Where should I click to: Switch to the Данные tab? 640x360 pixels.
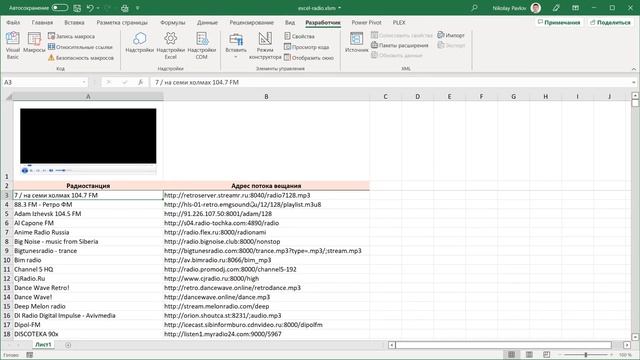coord(207,22)
